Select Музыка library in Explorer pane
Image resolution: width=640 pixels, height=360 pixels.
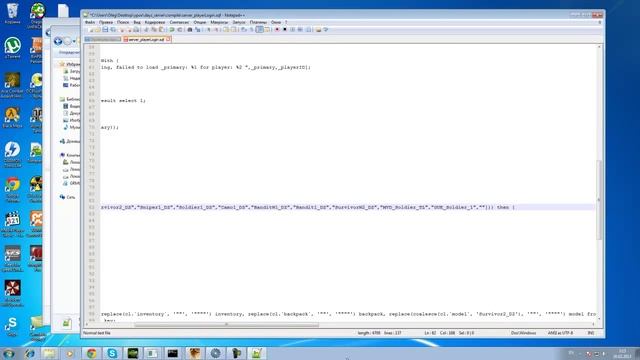[72, 127]
